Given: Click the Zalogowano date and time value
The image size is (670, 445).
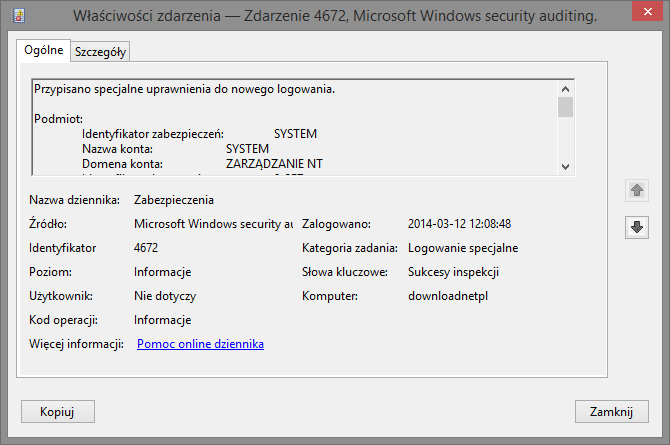Looking at the screenshot, I should pyautogui.click(x=459, y=224).
